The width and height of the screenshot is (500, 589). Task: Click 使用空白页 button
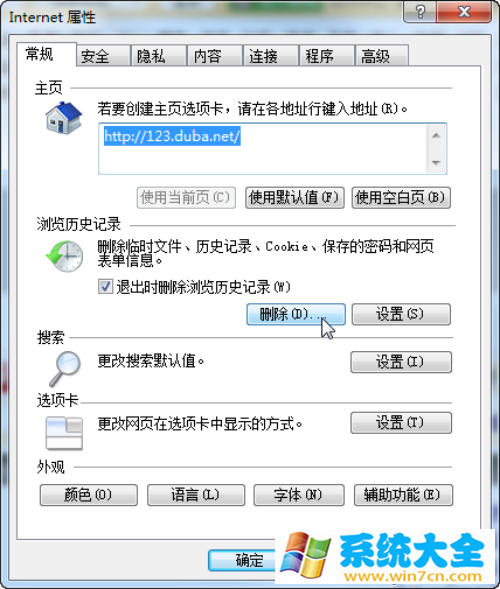click(401, 198)
